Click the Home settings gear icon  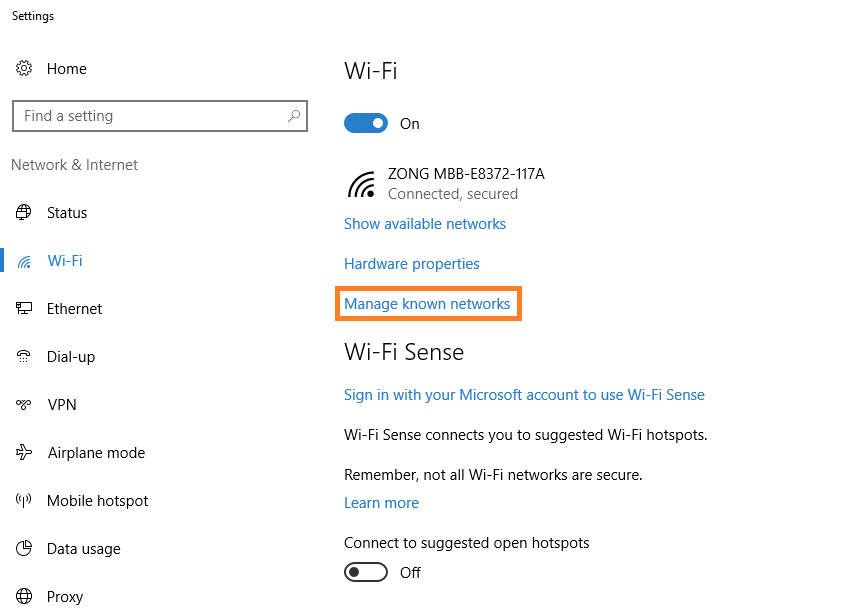pyautogui.click(x=24, y=68)
